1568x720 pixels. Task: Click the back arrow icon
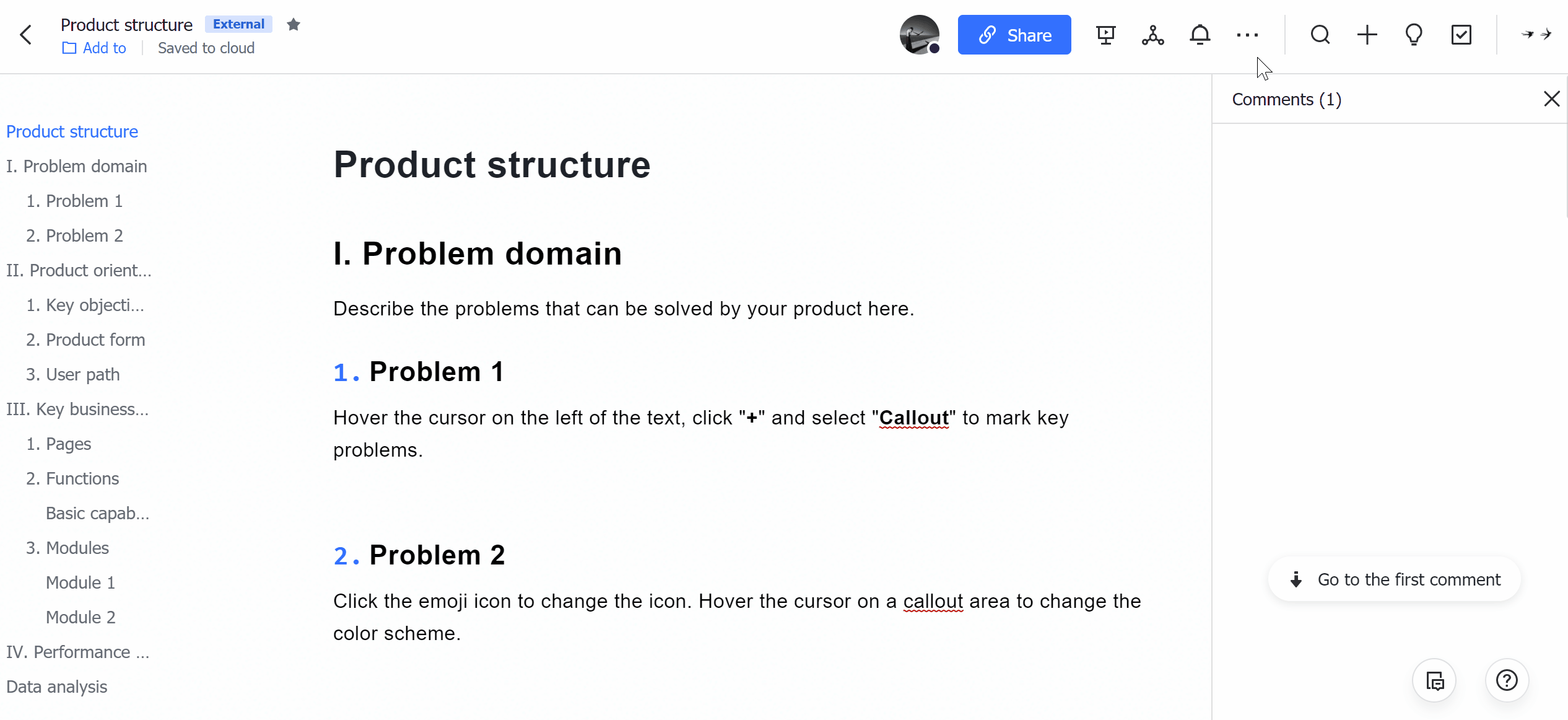tap(25, 35)
